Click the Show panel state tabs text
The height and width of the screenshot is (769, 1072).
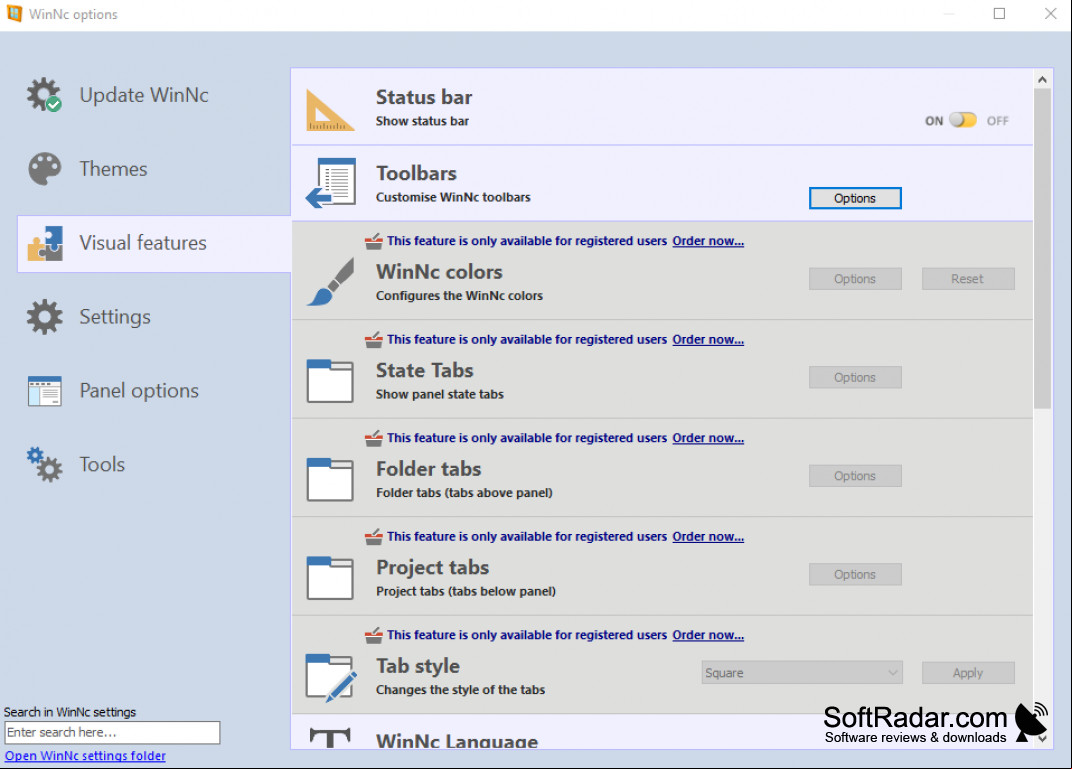coord(440,394)
